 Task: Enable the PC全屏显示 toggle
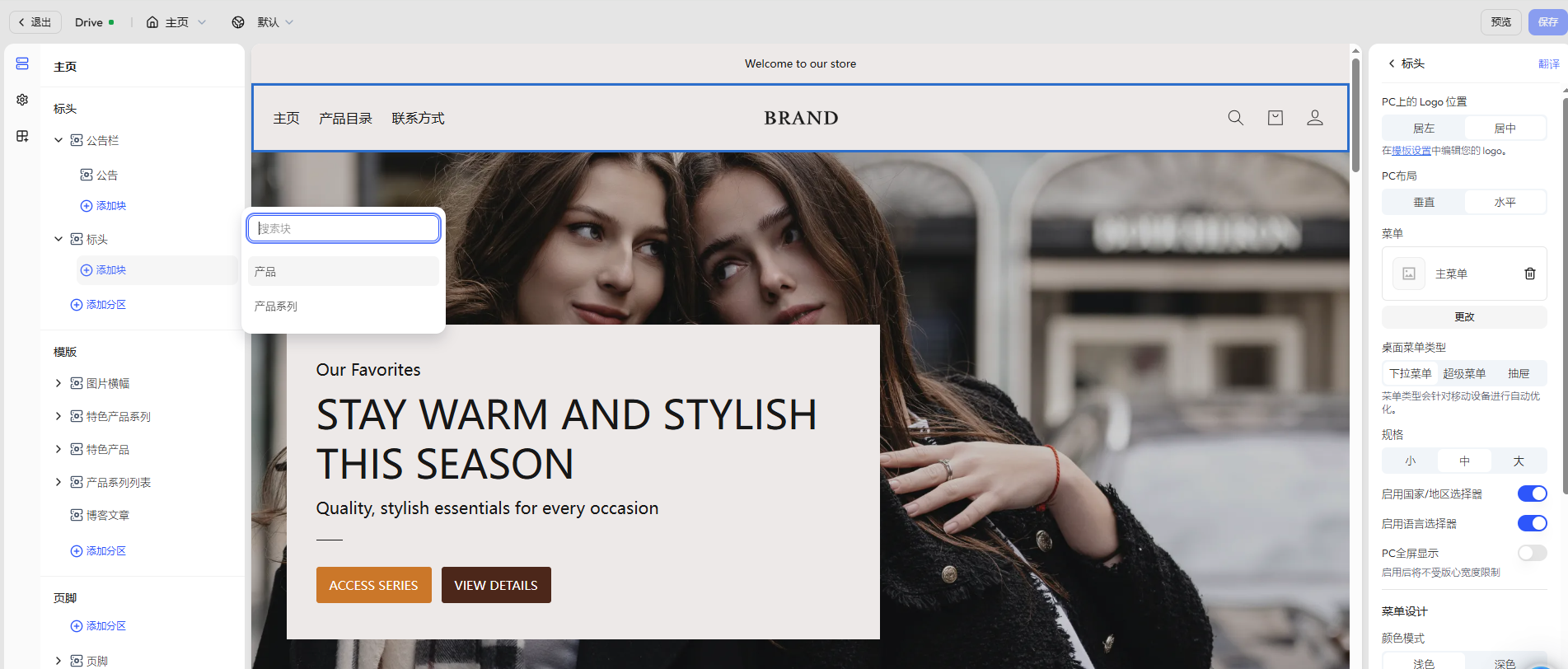pos(1532,553)
